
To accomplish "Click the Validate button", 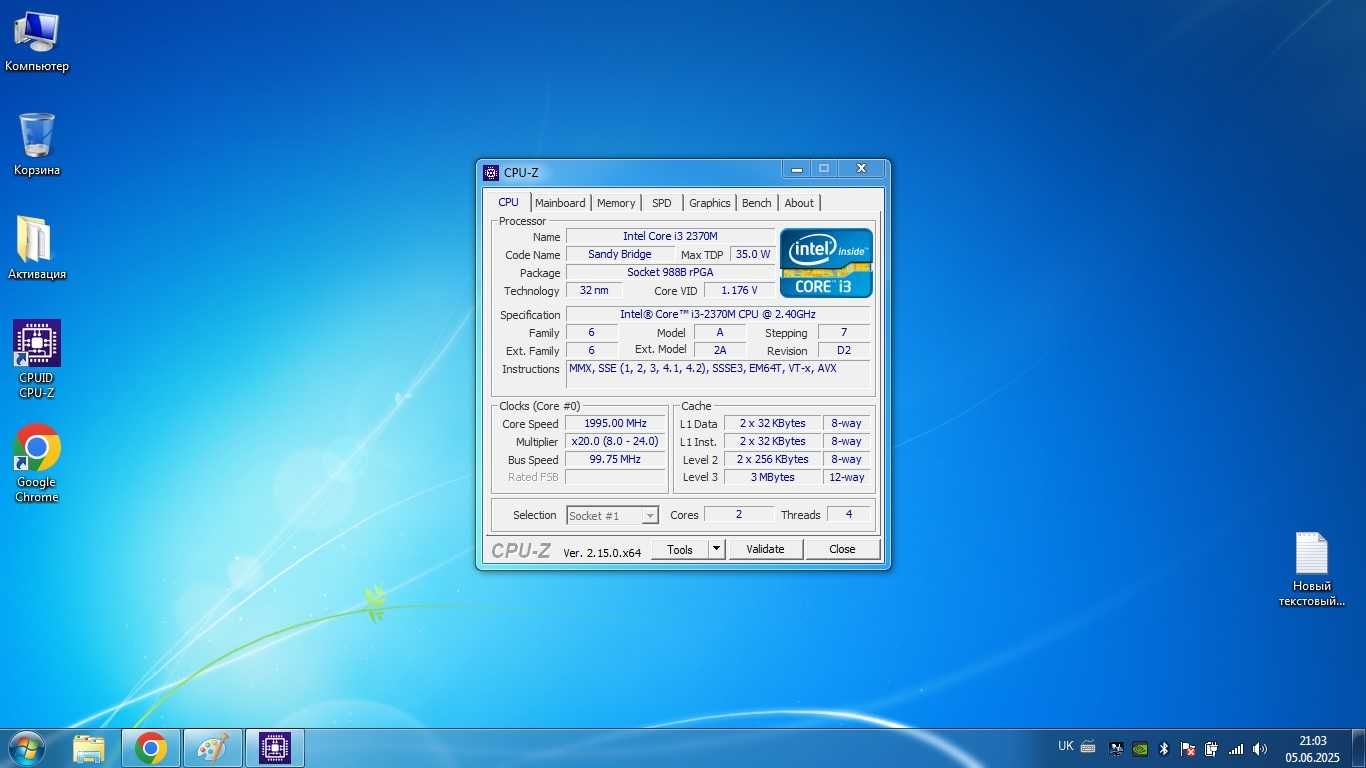I will (x=765, y=549).
